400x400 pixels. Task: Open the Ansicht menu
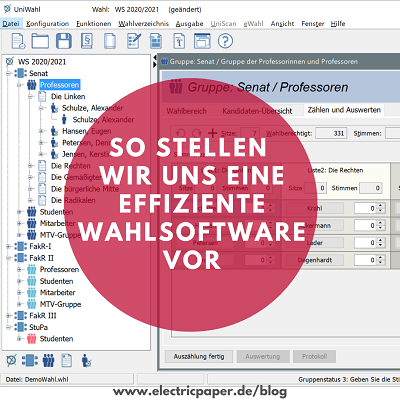pyautogui.click(x=282, y=24)
